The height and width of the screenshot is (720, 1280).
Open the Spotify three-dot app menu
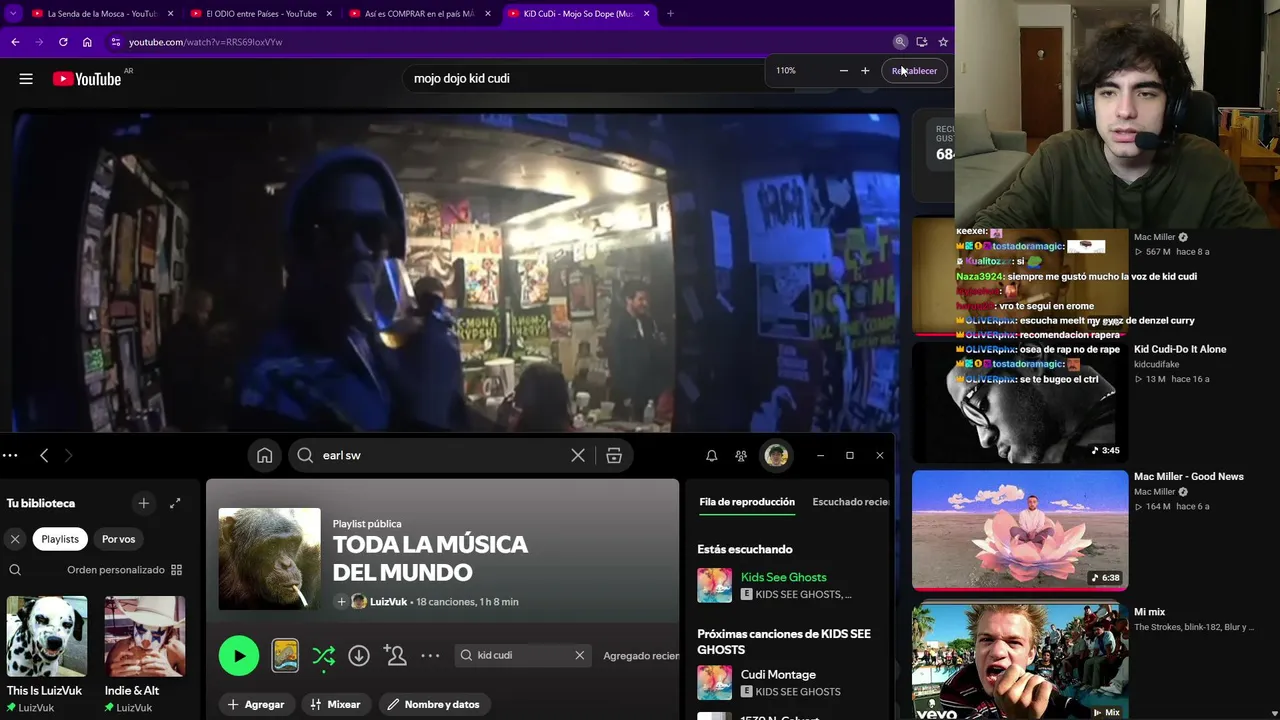point(10,455)
